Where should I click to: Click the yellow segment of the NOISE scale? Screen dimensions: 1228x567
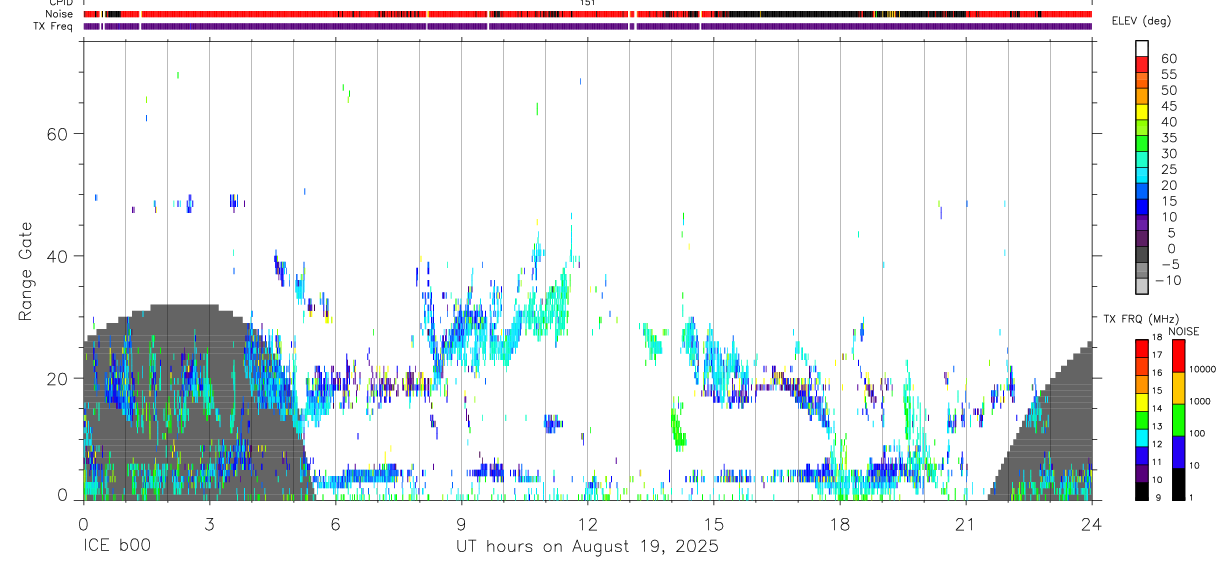(x=1178, y=387)
